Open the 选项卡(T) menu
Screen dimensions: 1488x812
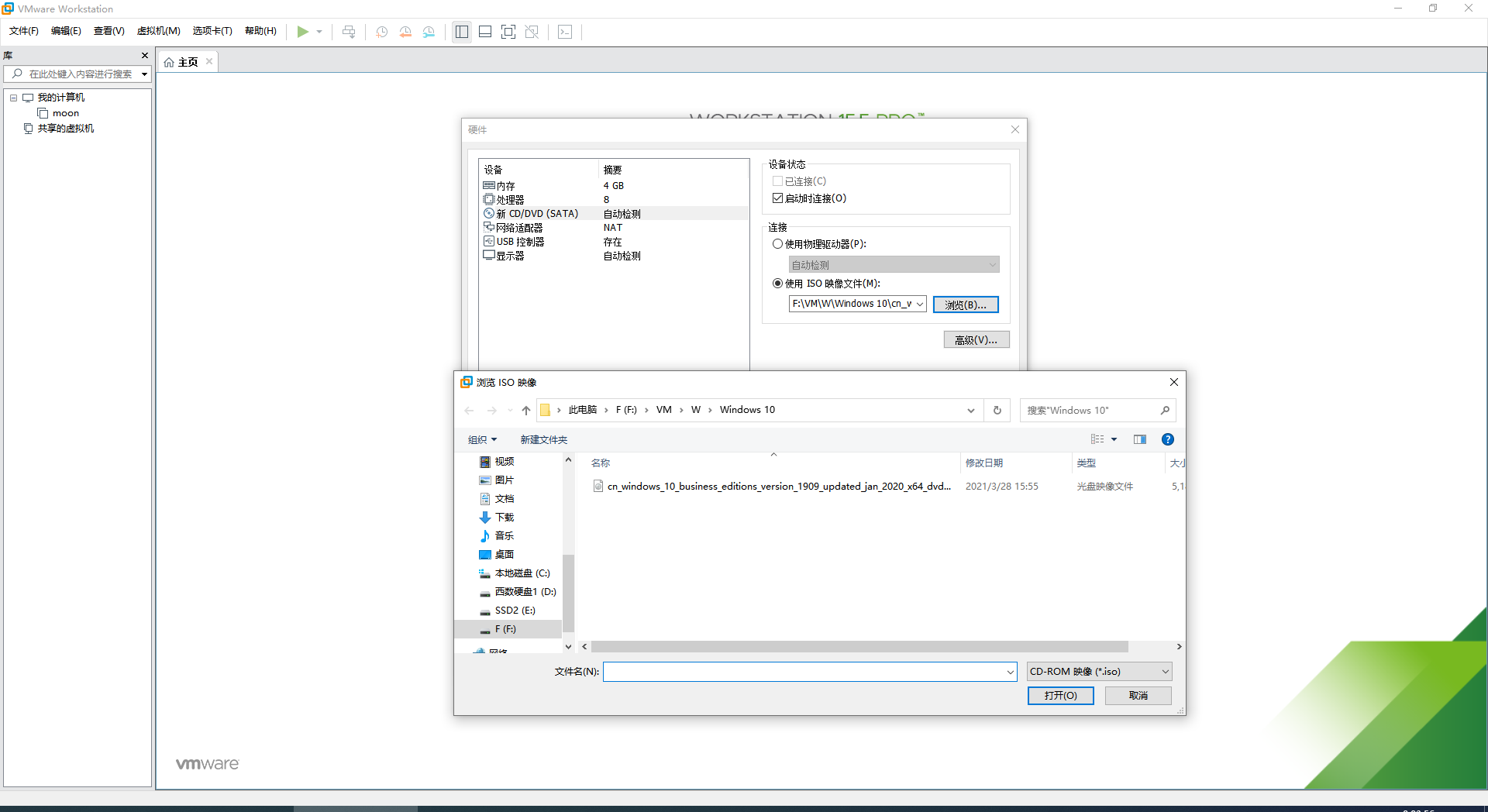212,31
